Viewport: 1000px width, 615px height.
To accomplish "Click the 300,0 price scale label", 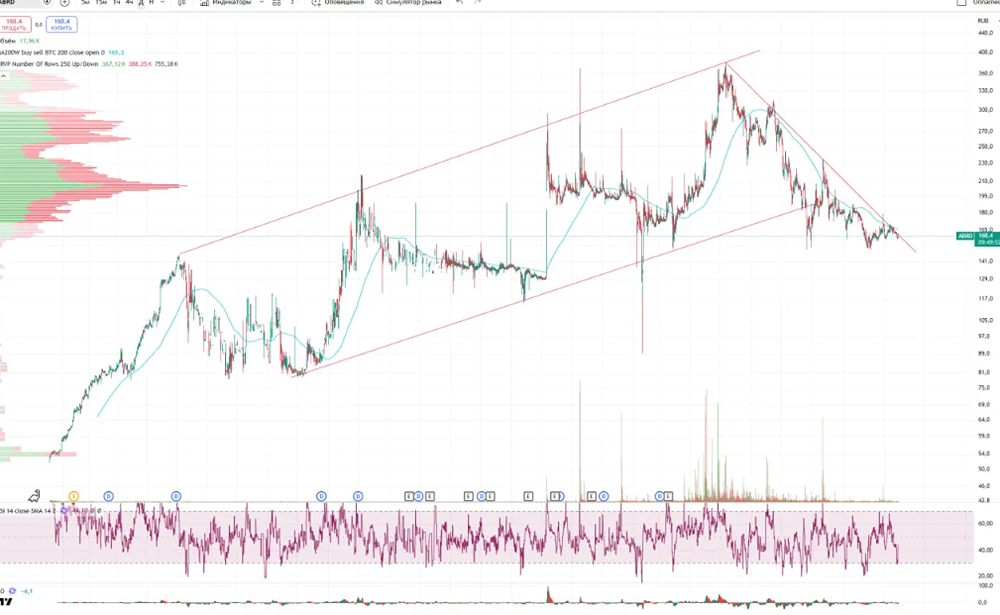I will pyautogui.click(x=985, y=110).
